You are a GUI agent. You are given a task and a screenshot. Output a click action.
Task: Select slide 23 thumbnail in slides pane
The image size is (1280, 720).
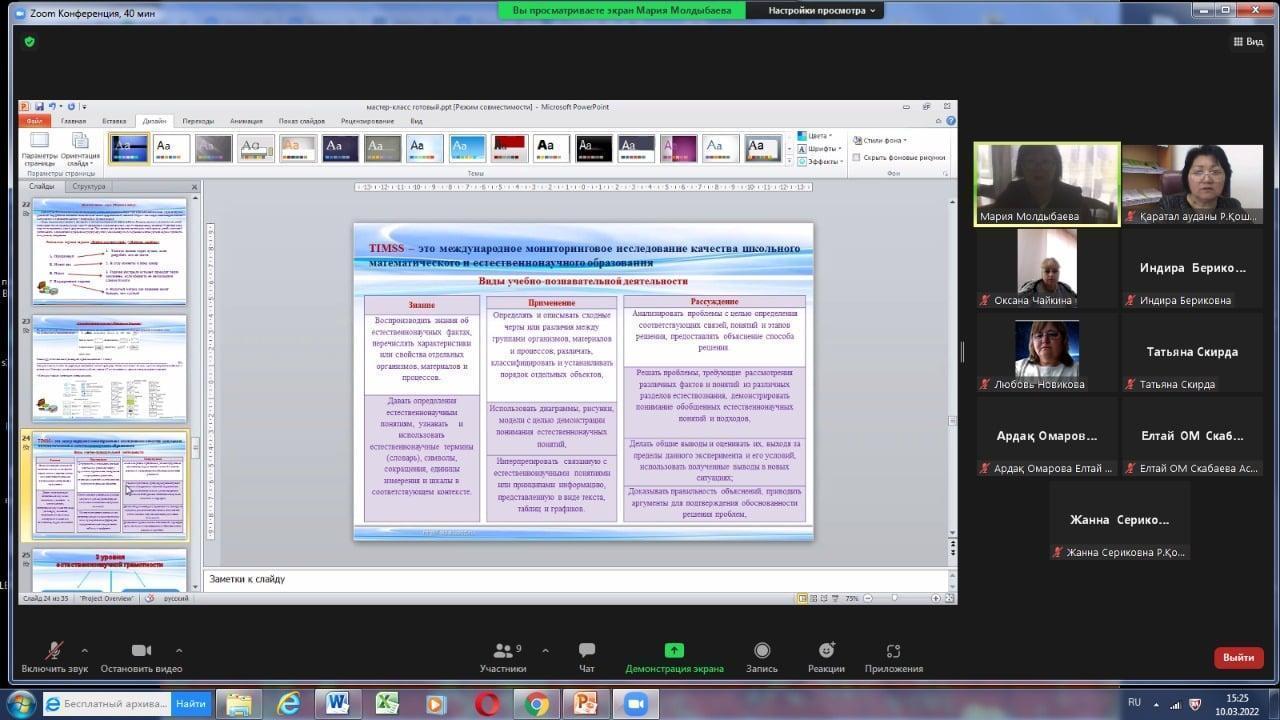pos(110,368)
